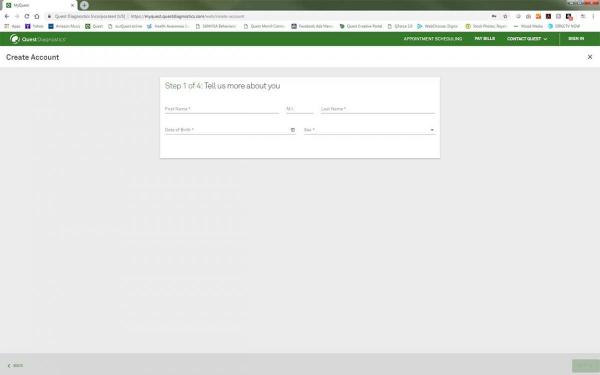The width and height of the screenshot is (600, 375).
Task: Focus the M.I. field
Action: click(300, 109)
